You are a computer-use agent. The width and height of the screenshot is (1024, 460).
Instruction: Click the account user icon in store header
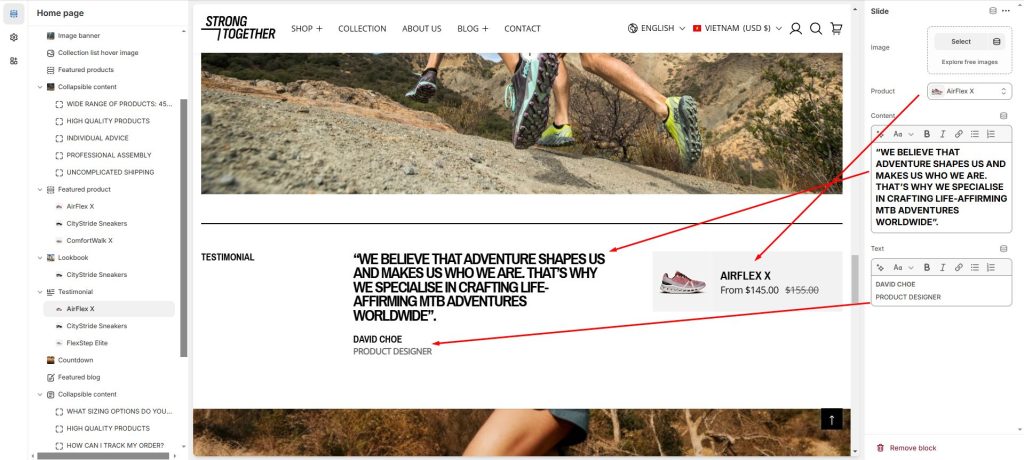795,29
